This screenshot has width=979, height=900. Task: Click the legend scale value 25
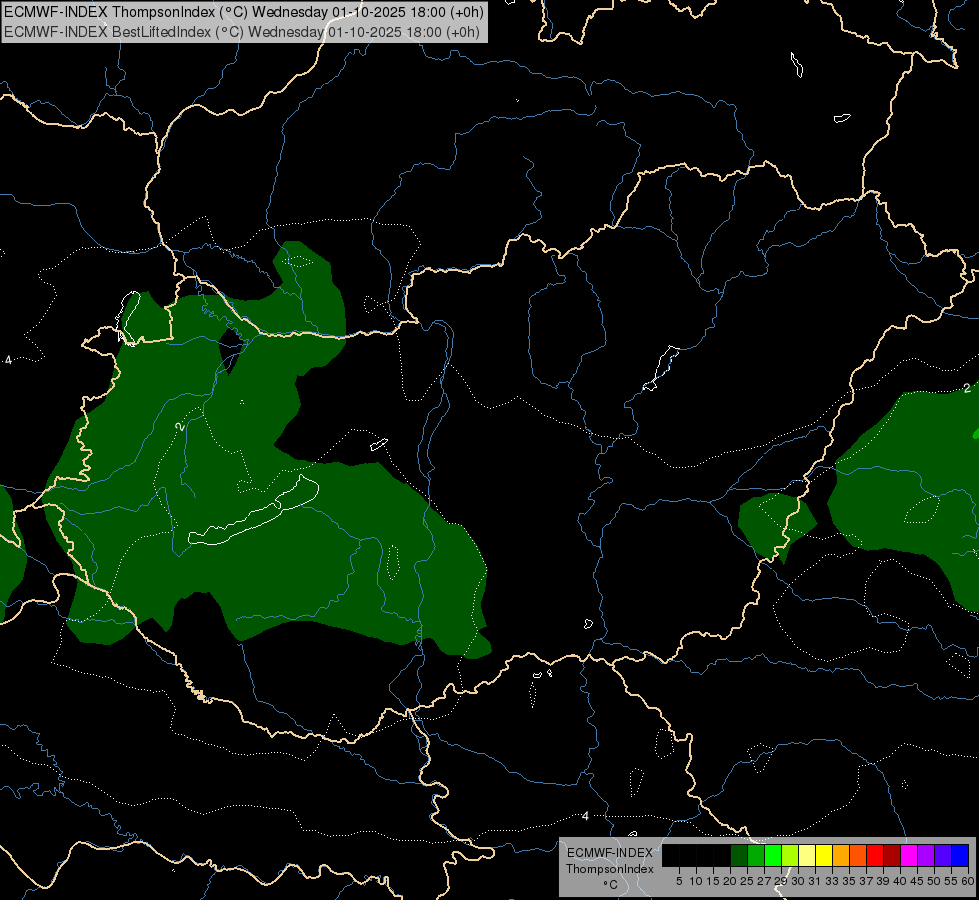[747, 881]
